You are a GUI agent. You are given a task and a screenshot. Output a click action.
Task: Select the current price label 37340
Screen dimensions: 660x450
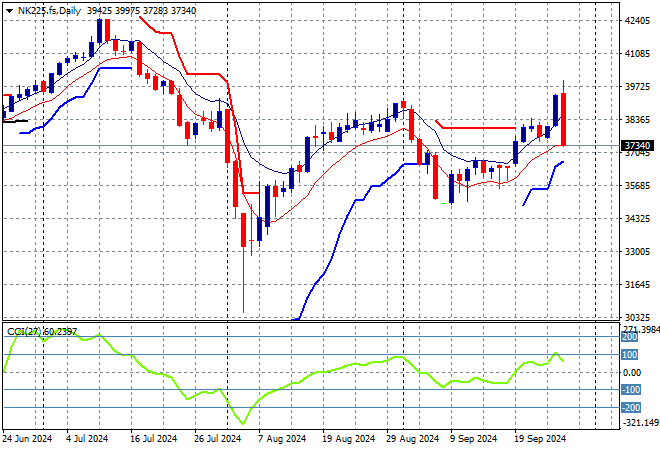[x=637, y=146]
